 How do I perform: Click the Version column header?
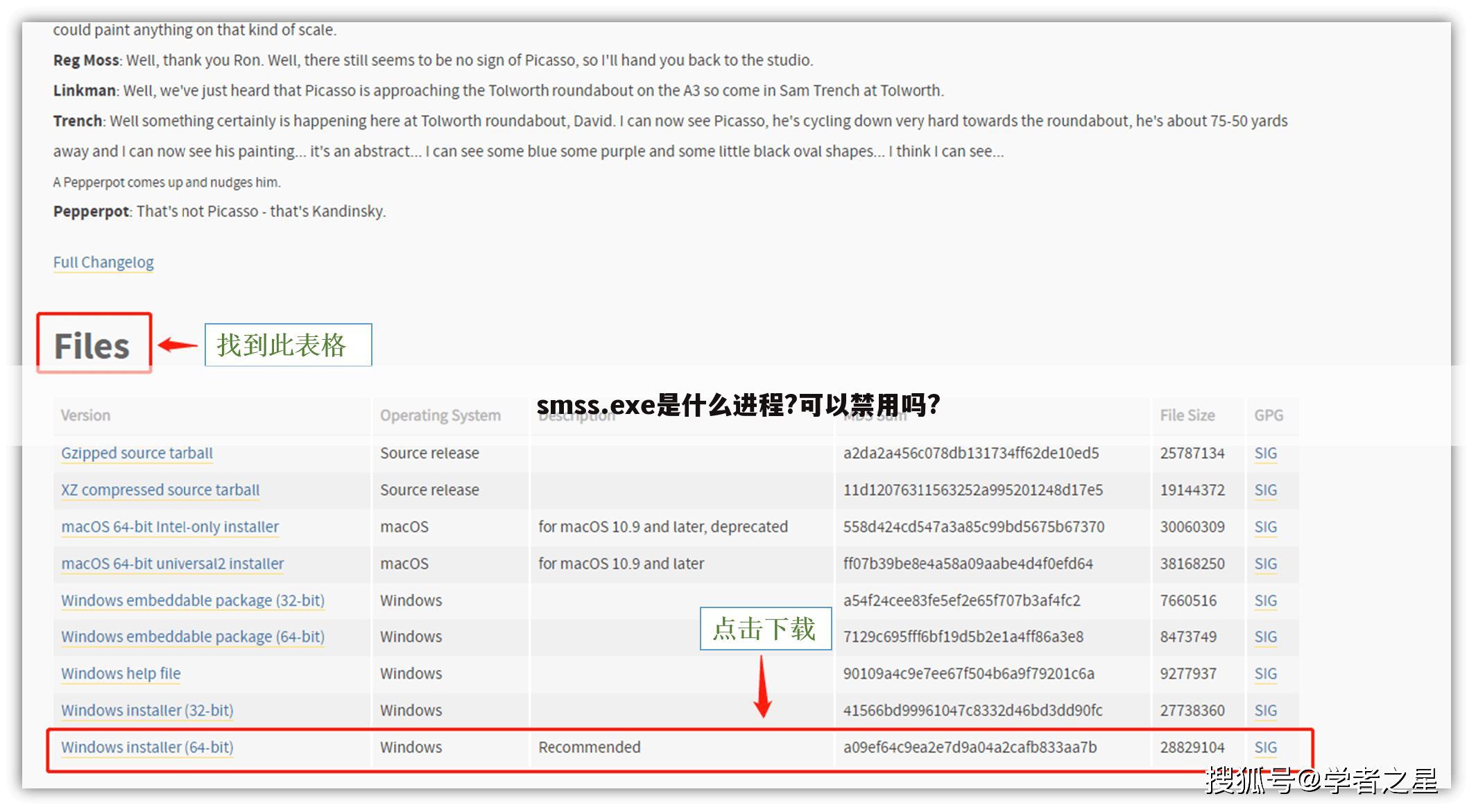[85, 415]
